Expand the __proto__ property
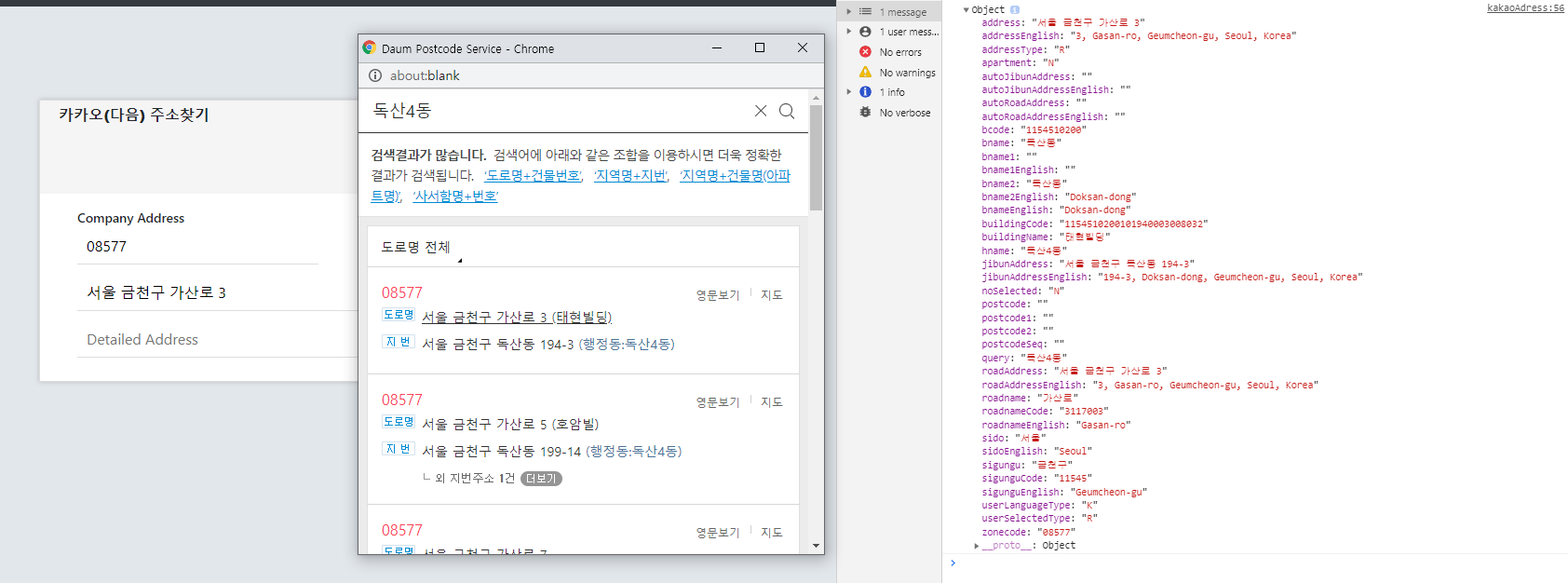The width and height of the screenshot is (1568, 583). (x=977, y=546)
